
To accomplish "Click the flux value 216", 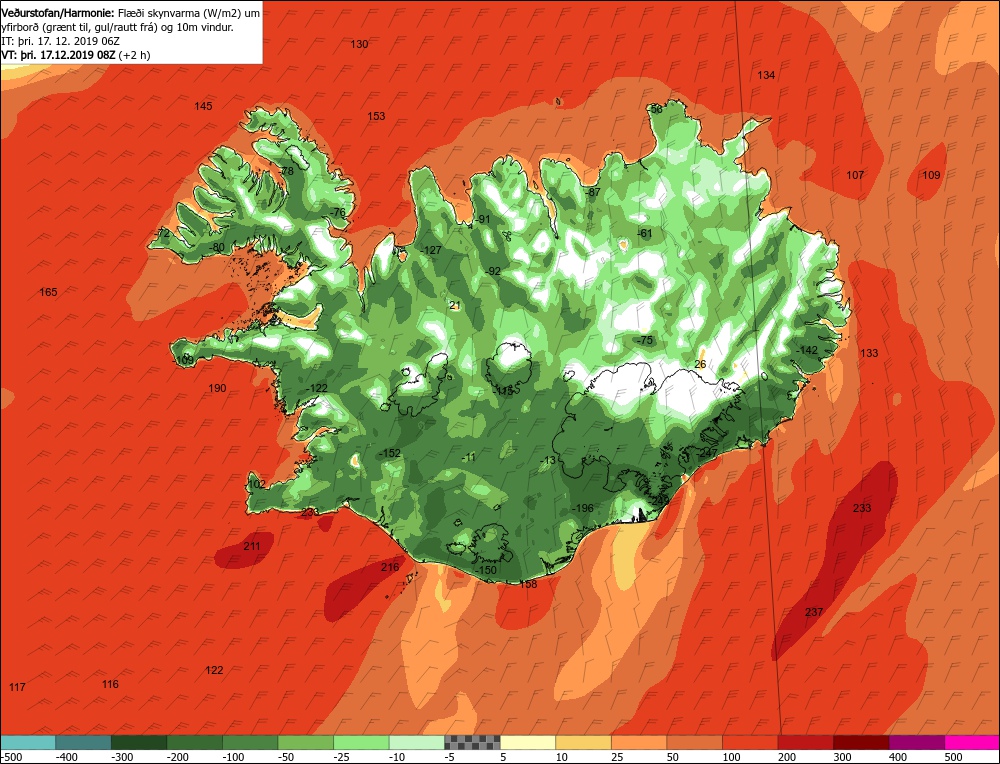I will [x=390, y=567].
